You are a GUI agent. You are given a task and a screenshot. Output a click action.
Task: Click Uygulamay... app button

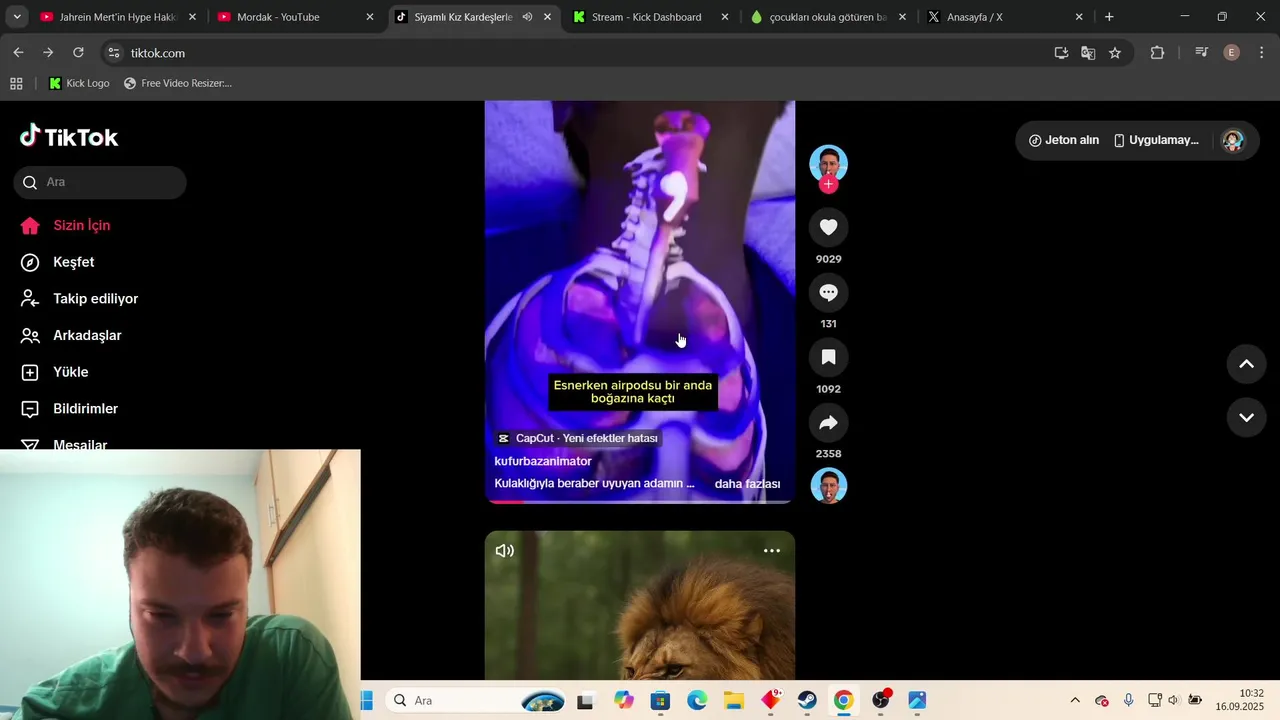tap(1156, 140)
